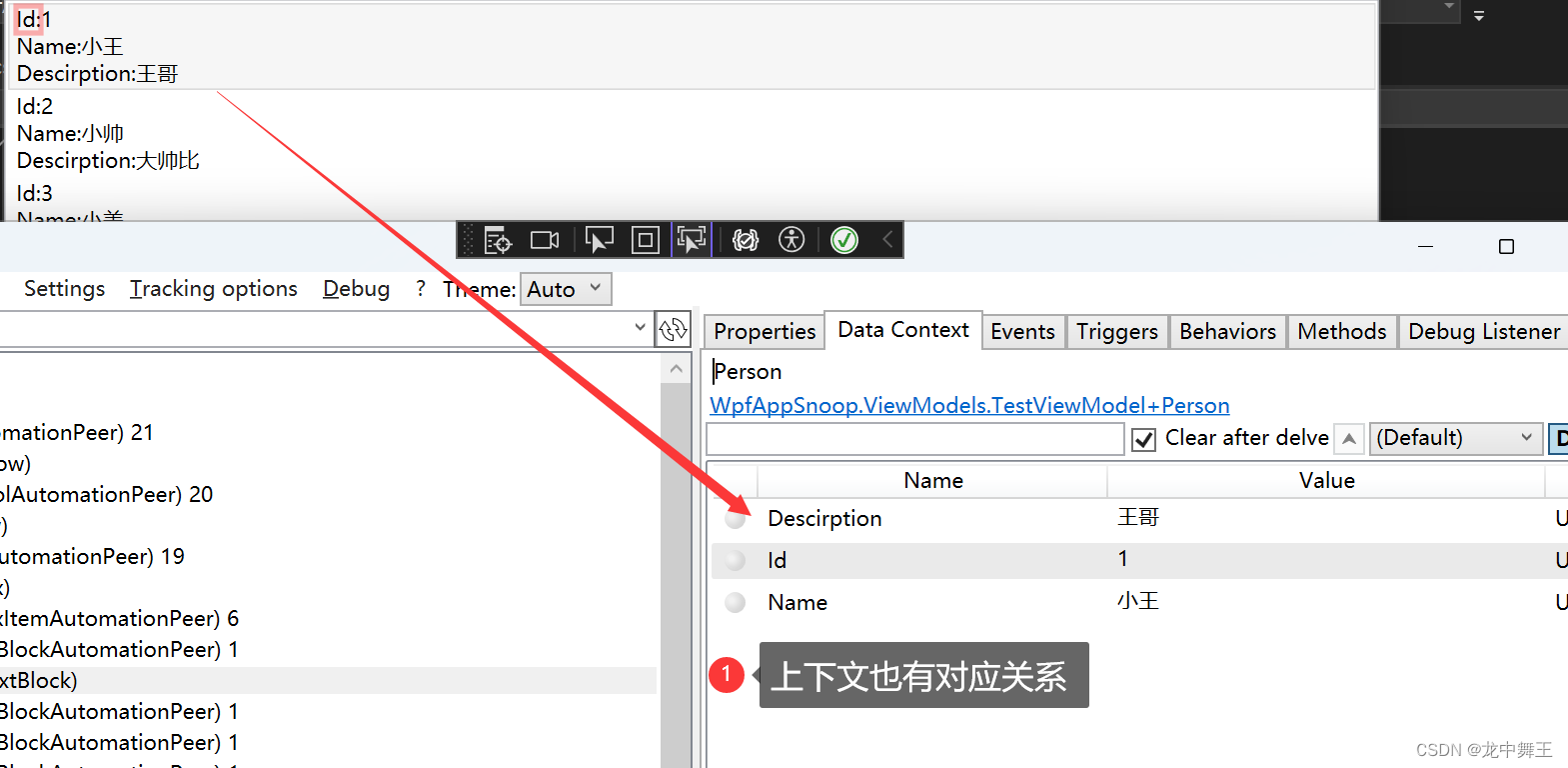Open the Debug menu
The height and width of the screenshot is (768, 1568).
[356, 288]
